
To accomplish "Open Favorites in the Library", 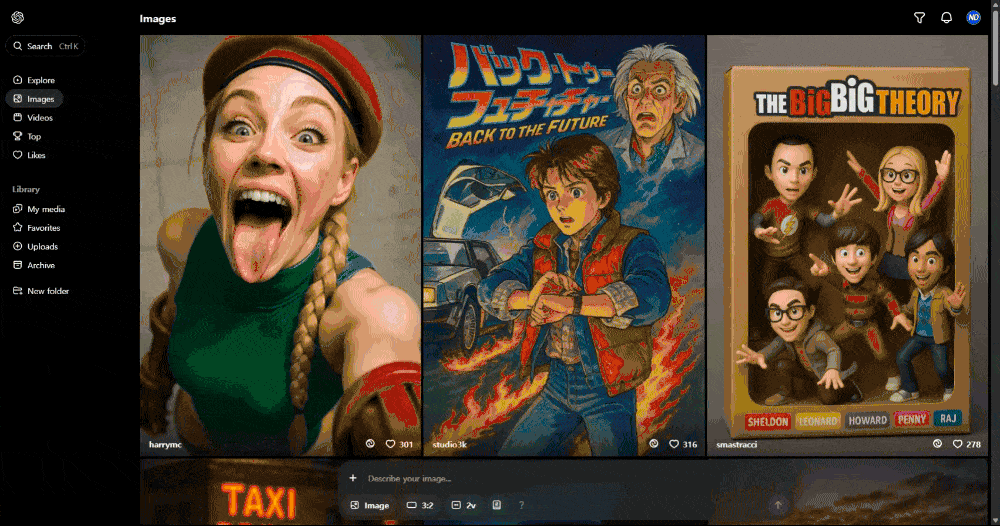I will tap(37, 228).
